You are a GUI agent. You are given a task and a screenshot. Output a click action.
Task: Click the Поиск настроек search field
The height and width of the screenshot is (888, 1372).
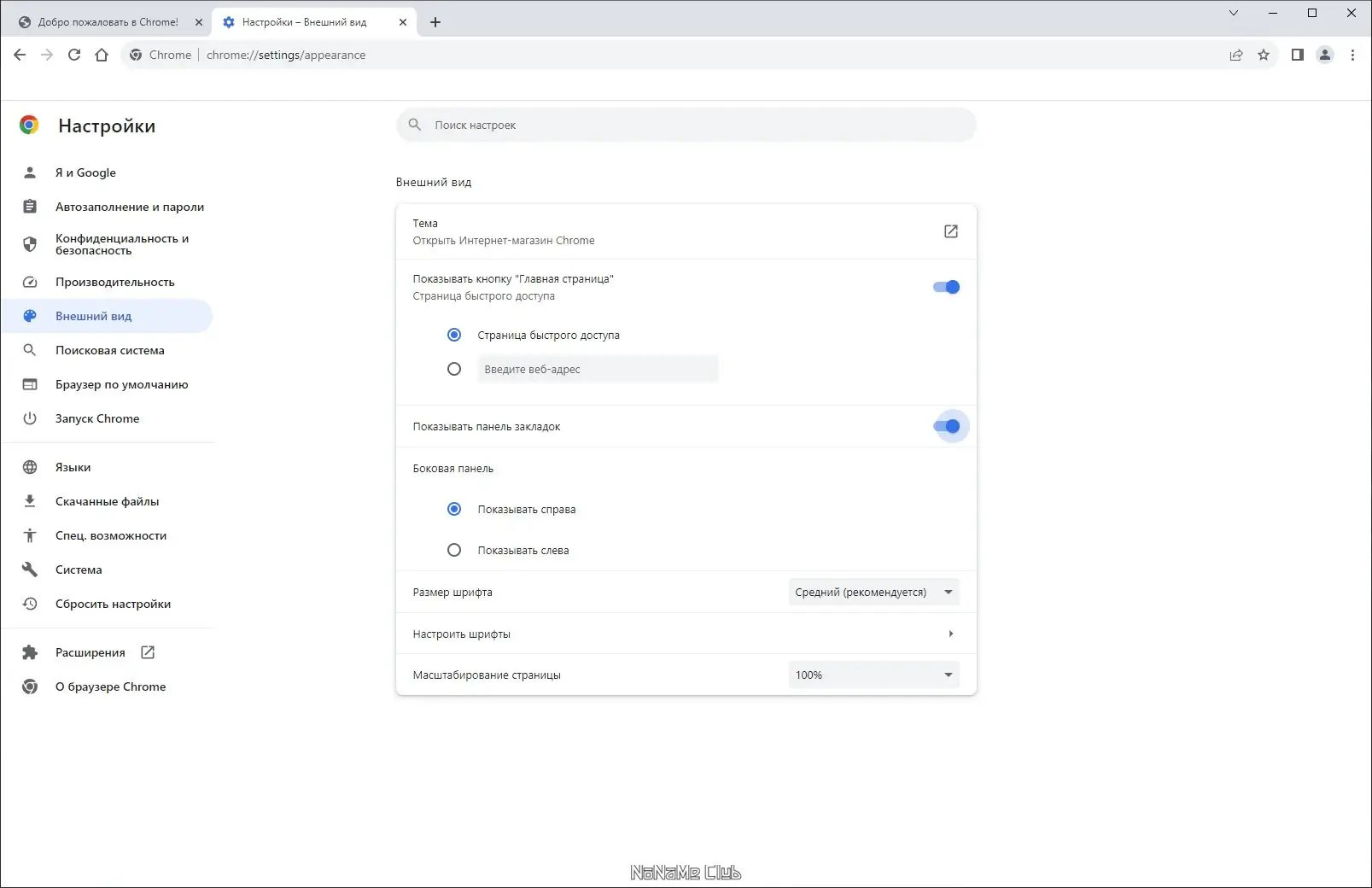(686, 125)
